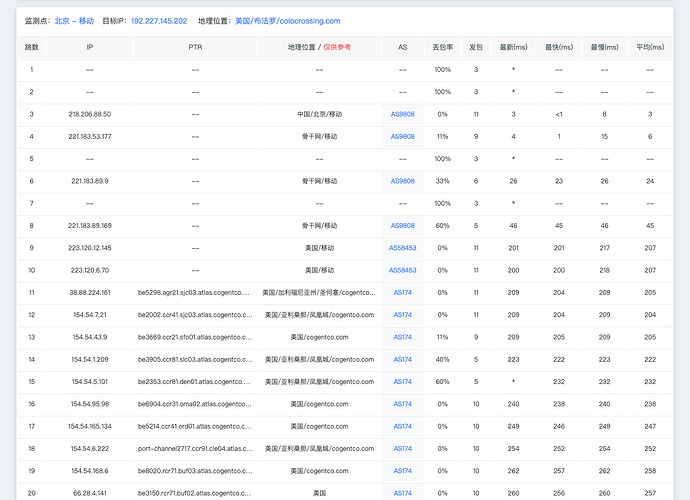This screenshot has width=690, height=500.
Task: Open AS9808 link for IP 221.183.53.177
Action: [x=403, y=136]
